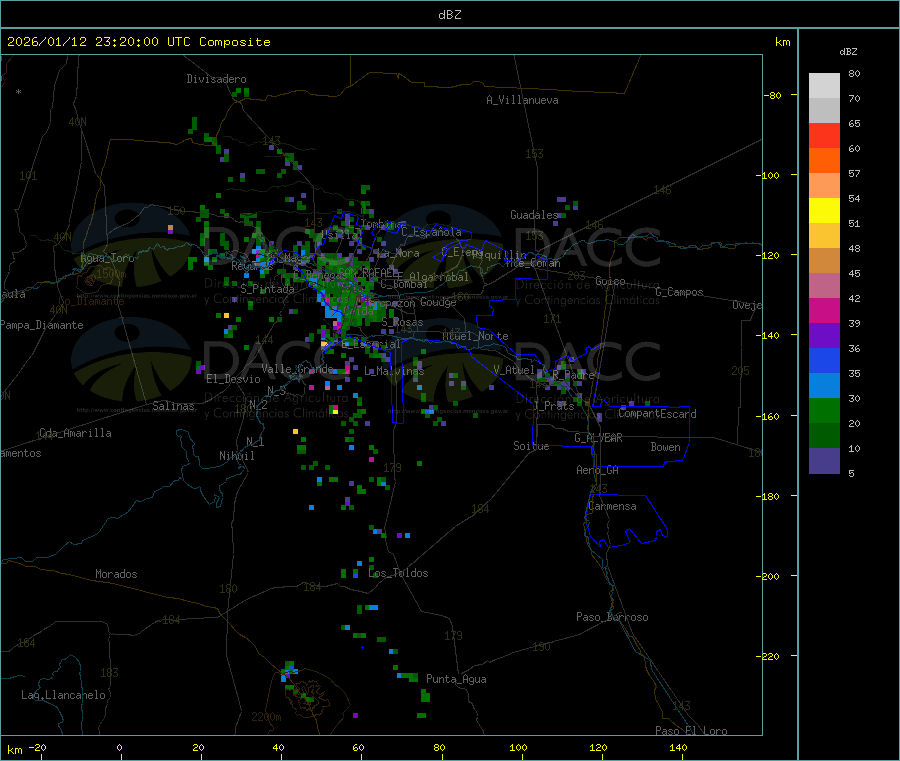Click the Aero_GA label
The width and height of the screenshot is (900, 761).
(x=598, y=470)
